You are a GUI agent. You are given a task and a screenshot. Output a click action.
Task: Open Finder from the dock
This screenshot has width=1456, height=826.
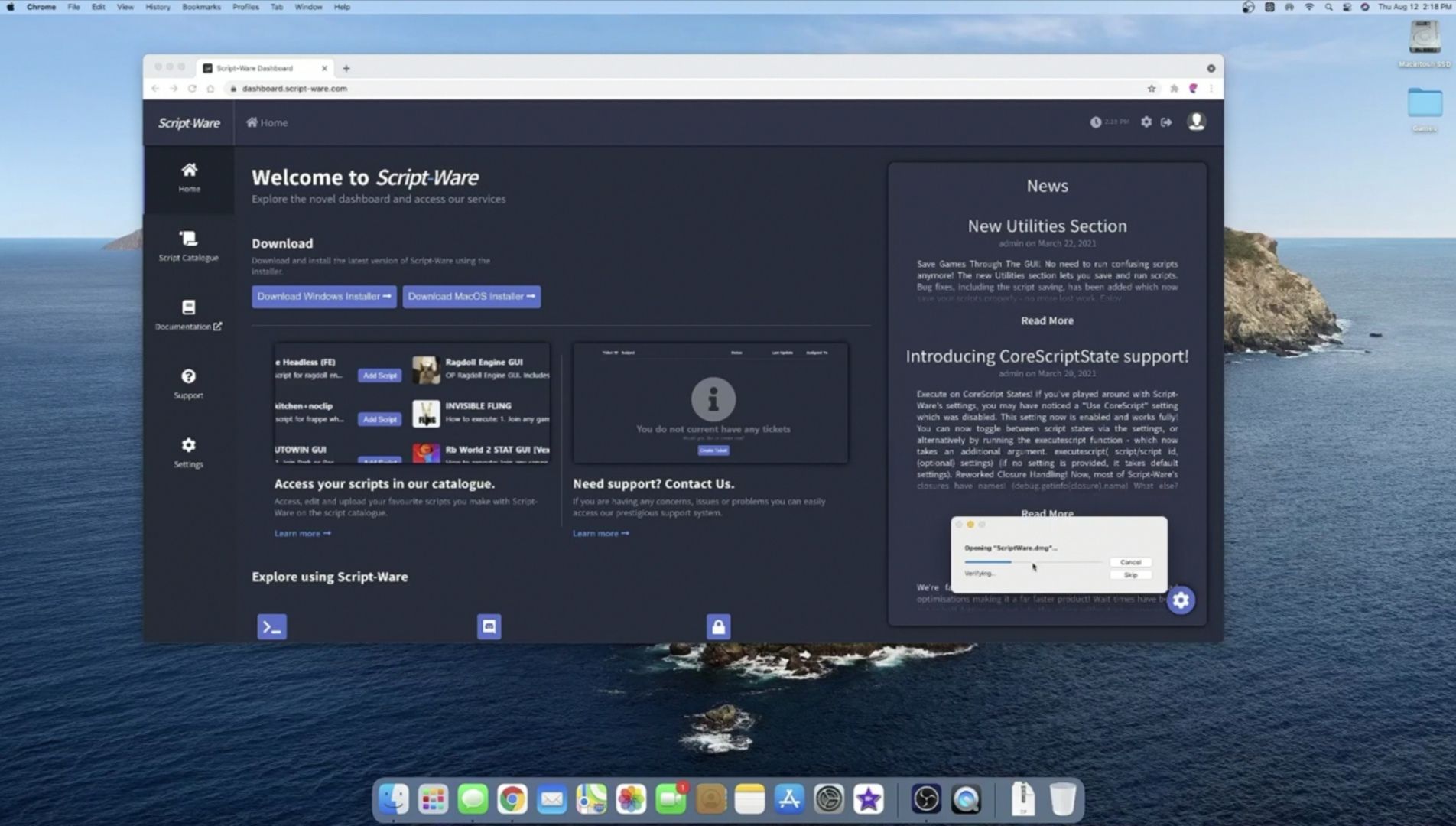pyautogui.click(x=394, y=799)
